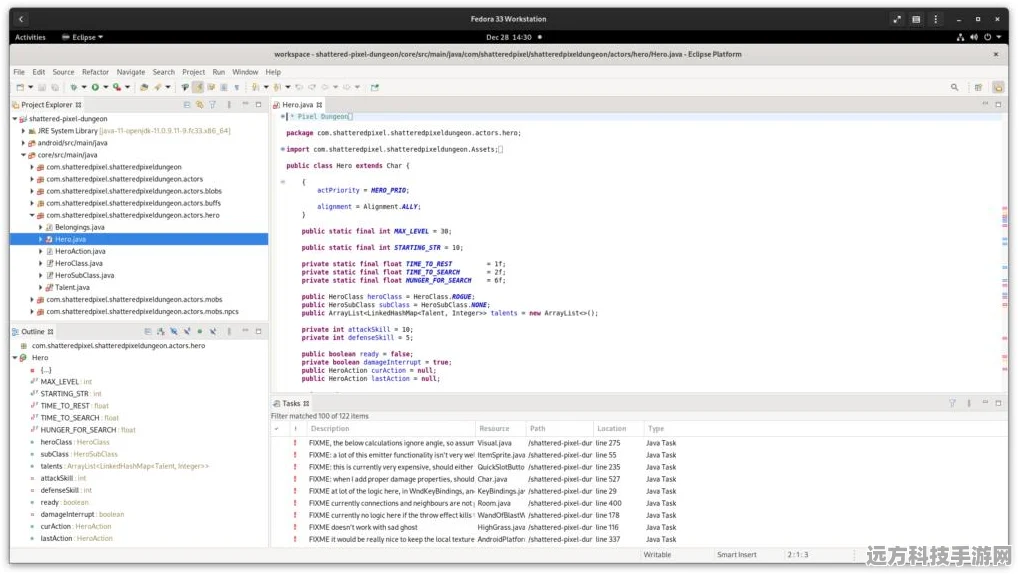Image resolution: width=1018 pixels, height=574 pixels.
Task: Open the Navigate menu
Action: click(x=130, y=72)
